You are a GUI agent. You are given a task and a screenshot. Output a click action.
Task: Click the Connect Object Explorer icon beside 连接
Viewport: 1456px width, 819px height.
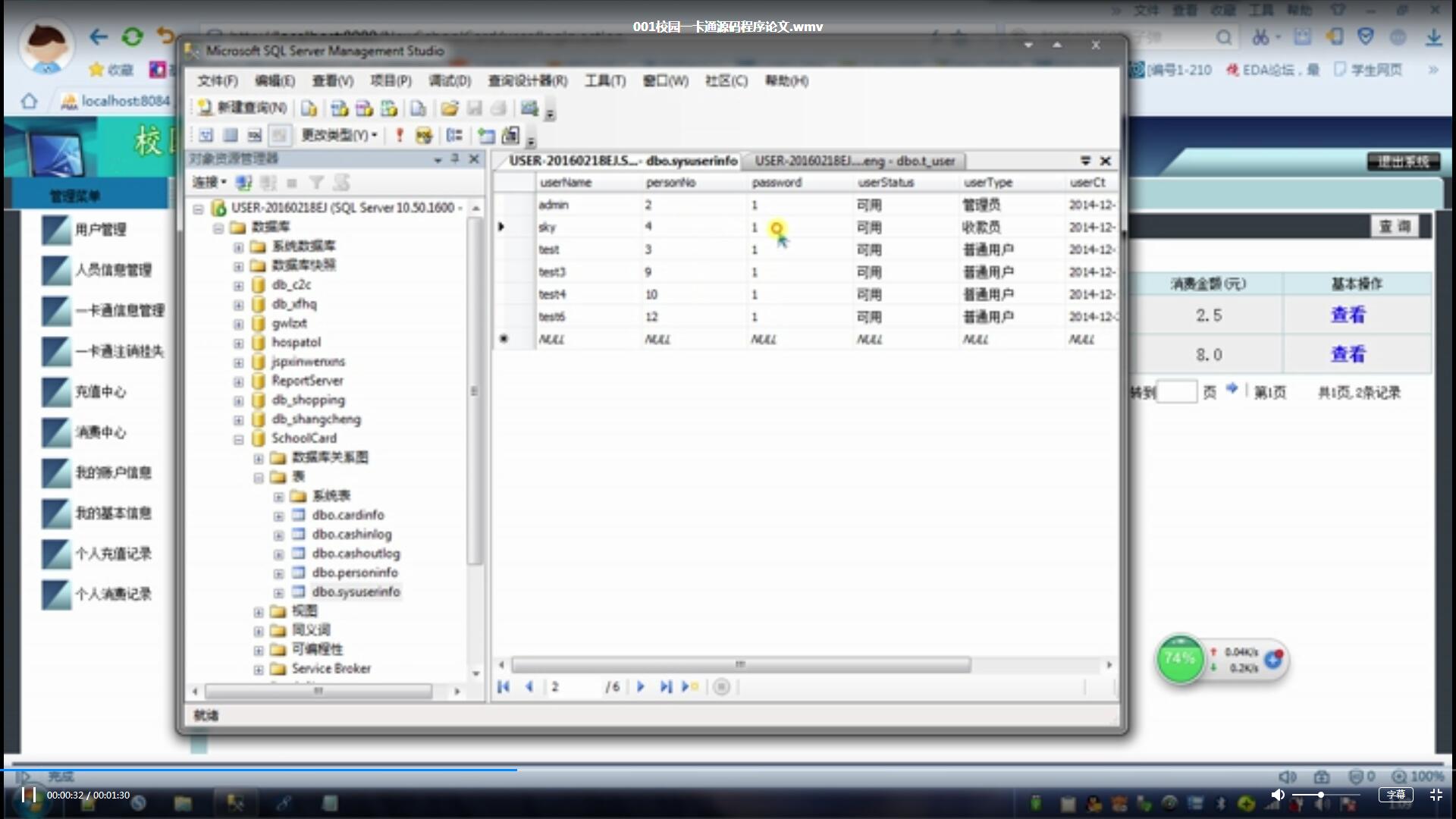coord(243,183)
